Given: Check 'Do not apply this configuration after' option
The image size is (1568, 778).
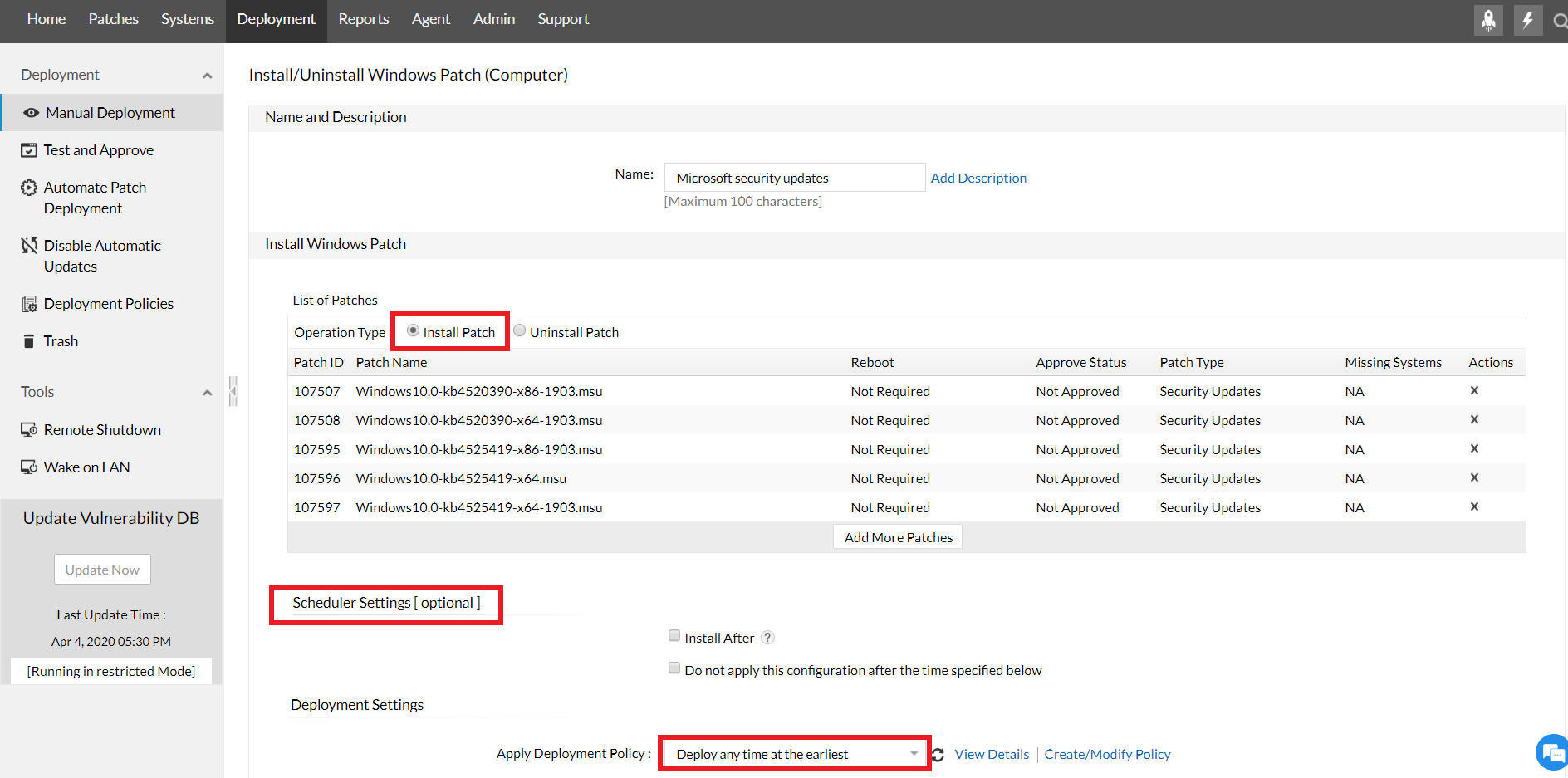Looking at the screenshot, I should [x=674, y=668].
